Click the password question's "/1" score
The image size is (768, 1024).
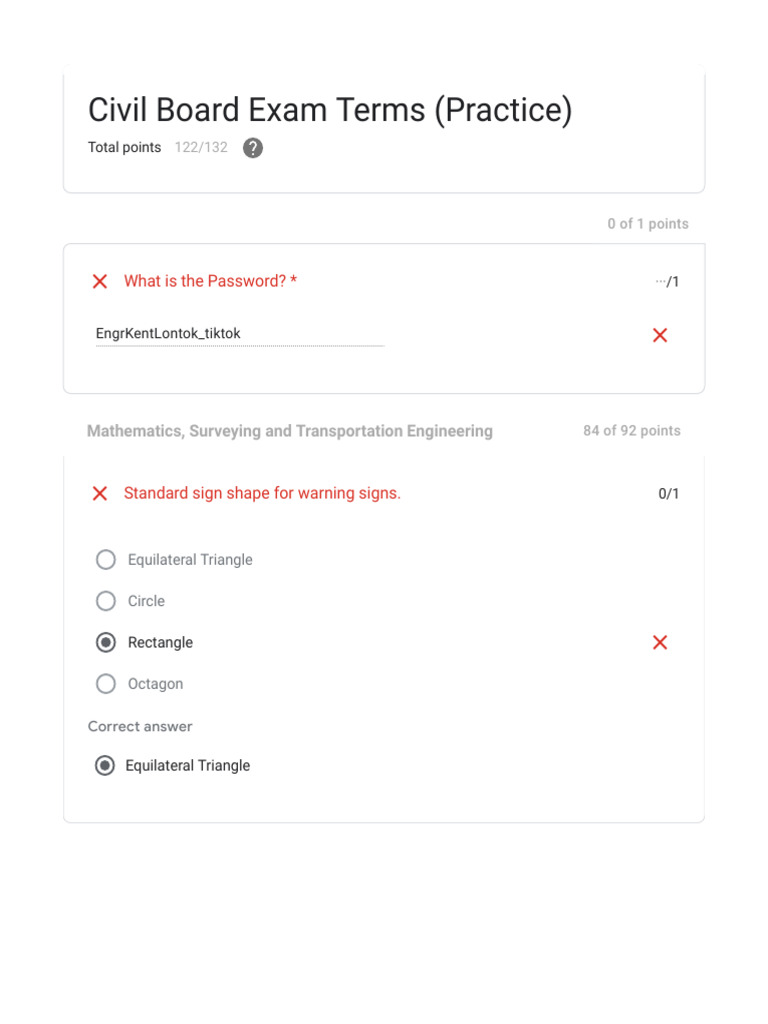click(668, 282)
